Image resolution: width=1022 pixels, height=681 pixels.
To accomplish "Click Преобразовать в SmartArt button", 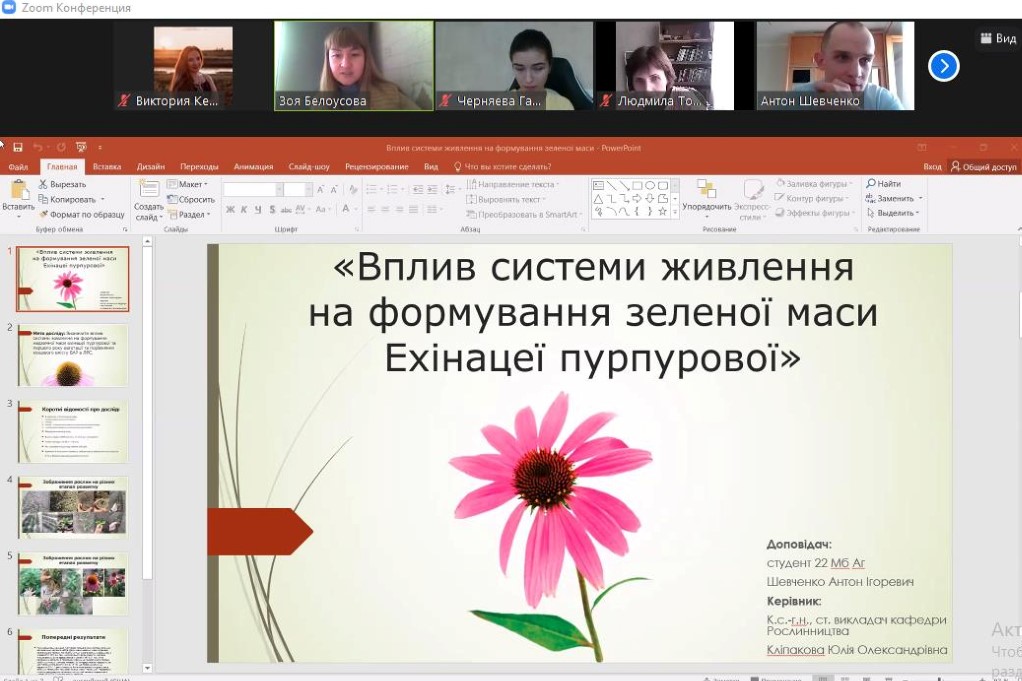I will 523,214.
